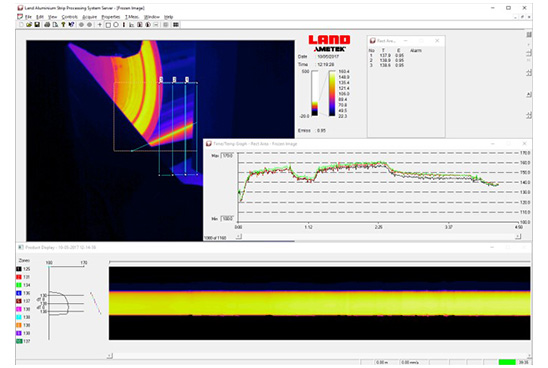548x368 pixels.
Task: Click left scroll arrow below product strip
Action: click(110, 356)
